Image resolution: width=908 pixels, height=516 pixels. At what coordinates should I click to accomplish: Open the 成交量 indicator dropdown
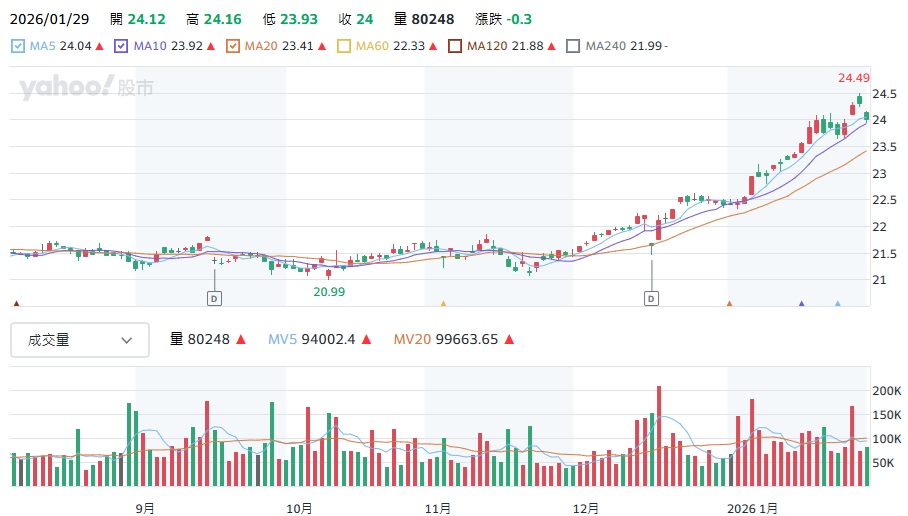pos(80,340)
